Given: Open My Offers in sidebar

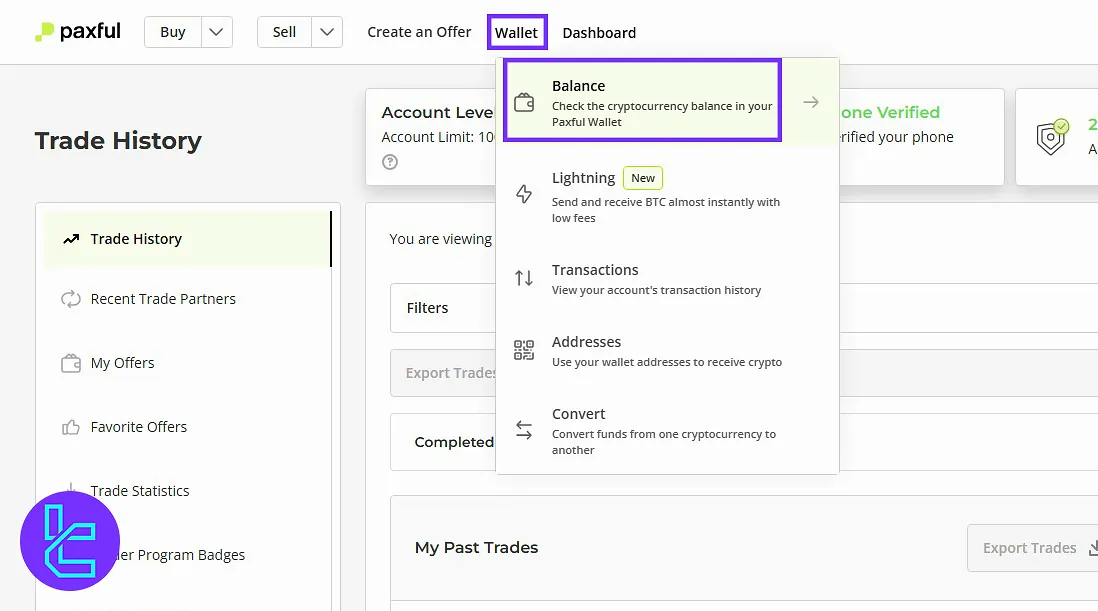Looking at the screenshot, I should (x=123, y=363).
